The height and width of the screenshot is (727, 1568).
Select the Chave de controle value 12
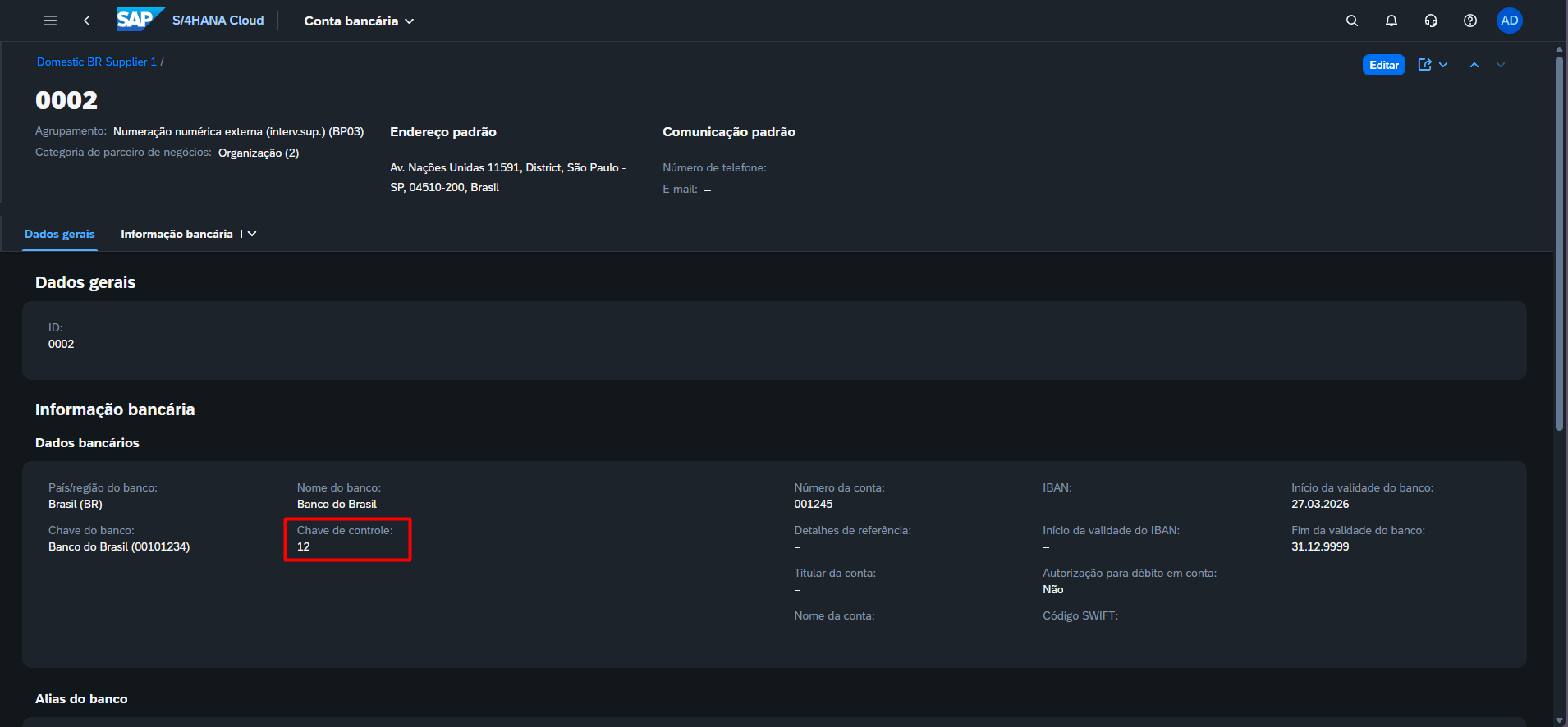pyautogui.click(x=304, y=546)
